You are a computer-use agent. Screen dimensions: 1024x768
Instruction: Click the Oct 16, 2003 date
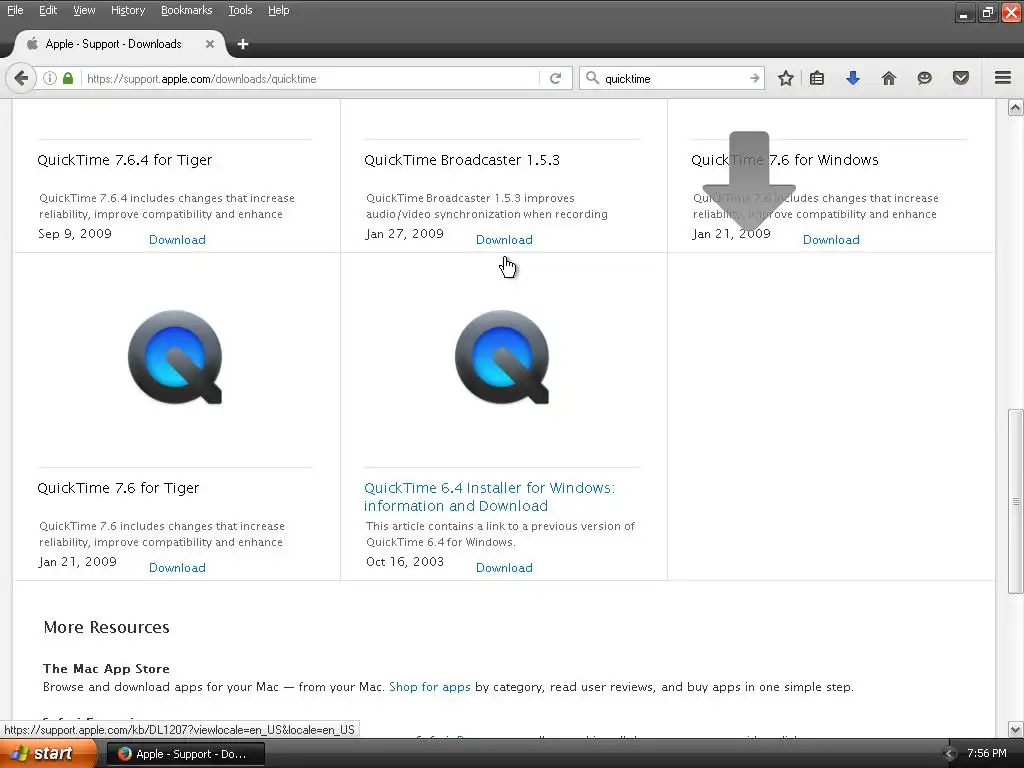pyautogui.click(x=405, y=562)
